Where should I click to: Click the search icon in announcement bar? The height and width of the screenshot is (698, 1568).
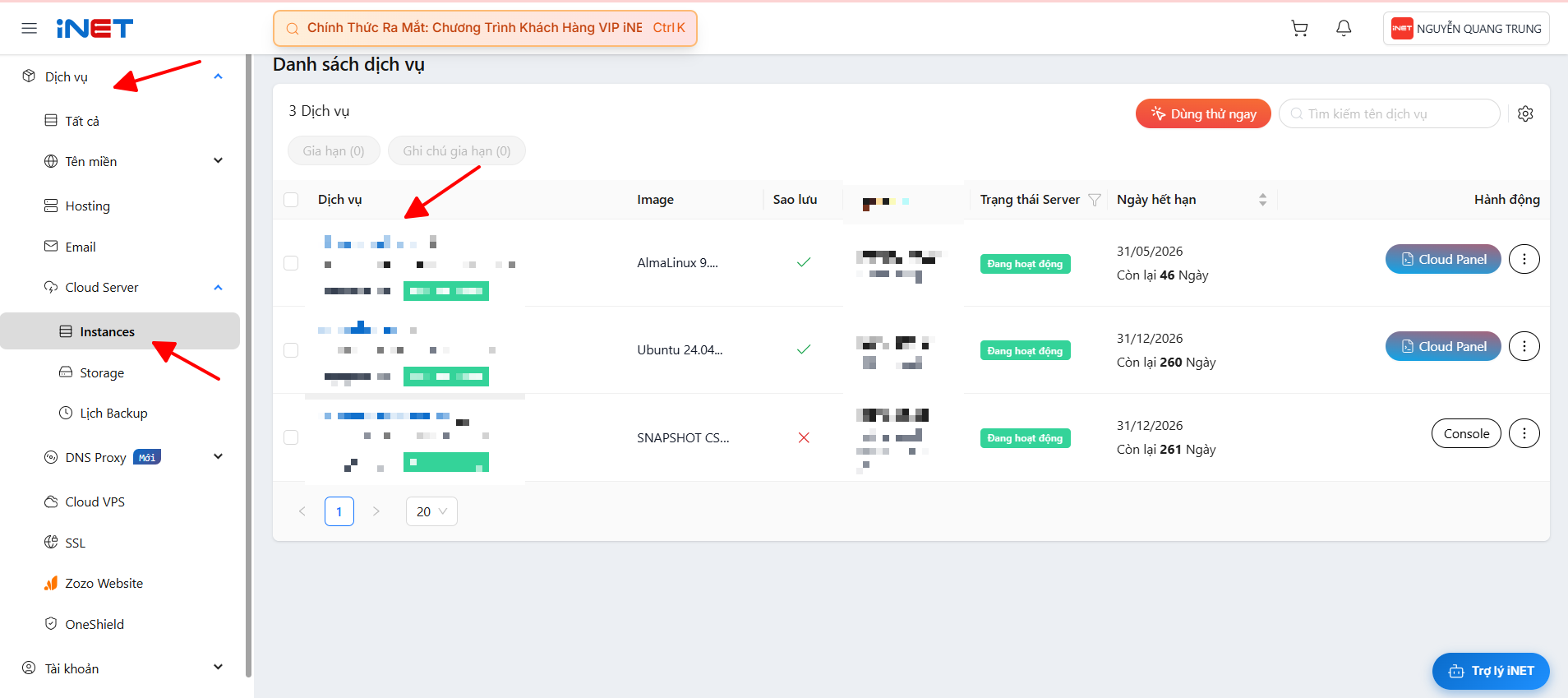coord(292,29)
